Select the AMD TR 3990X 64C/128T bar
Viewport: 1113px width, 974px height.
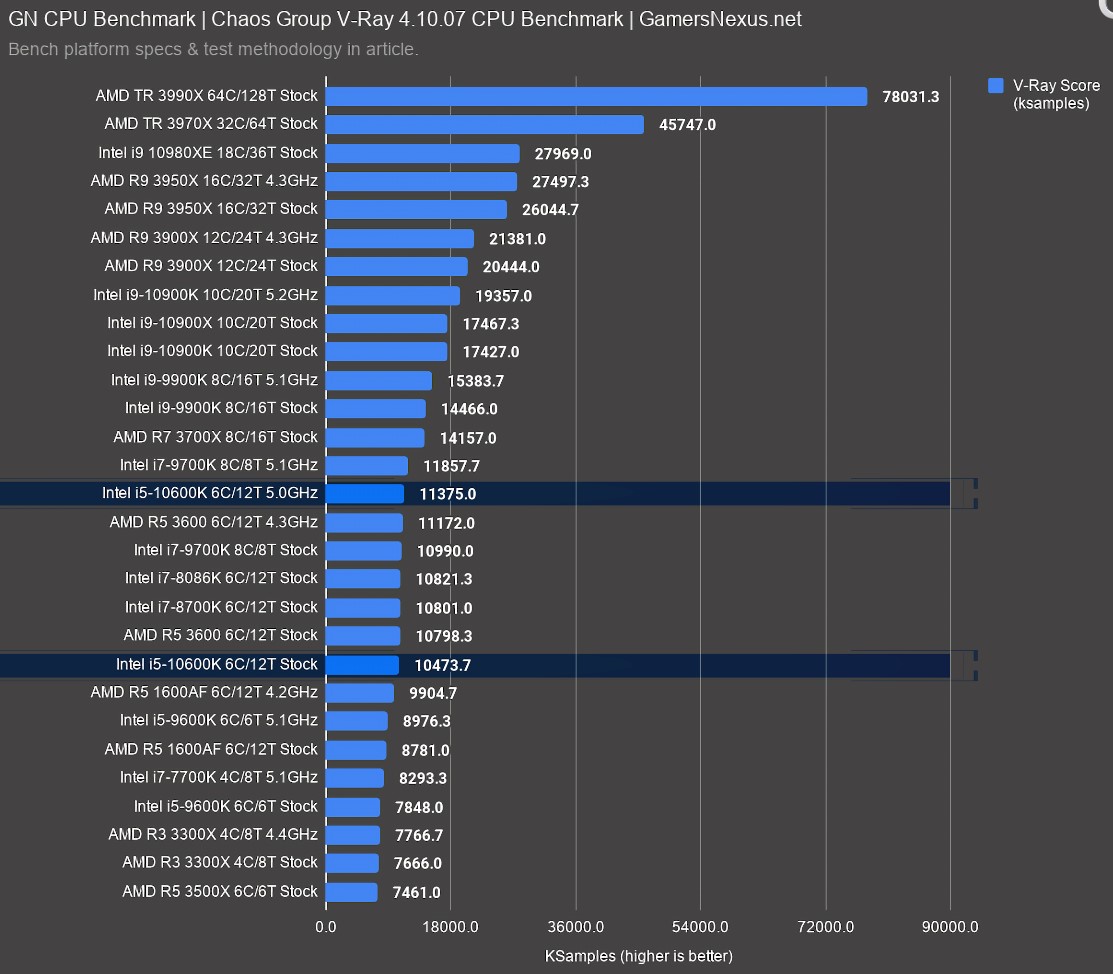pos(596,96)
